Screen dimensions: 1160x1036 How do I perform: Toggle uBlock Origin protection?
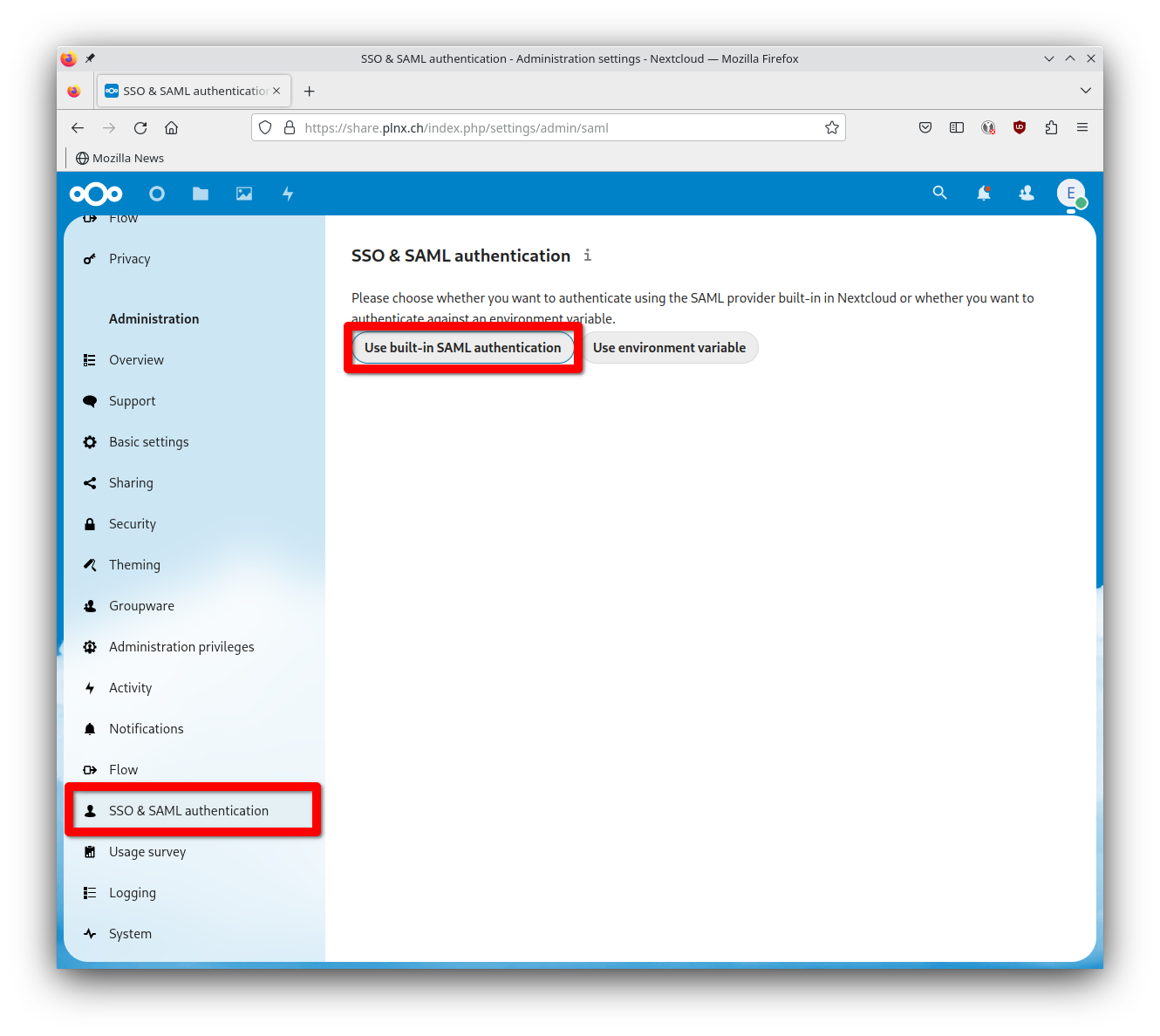click(x=1019, y=127)
